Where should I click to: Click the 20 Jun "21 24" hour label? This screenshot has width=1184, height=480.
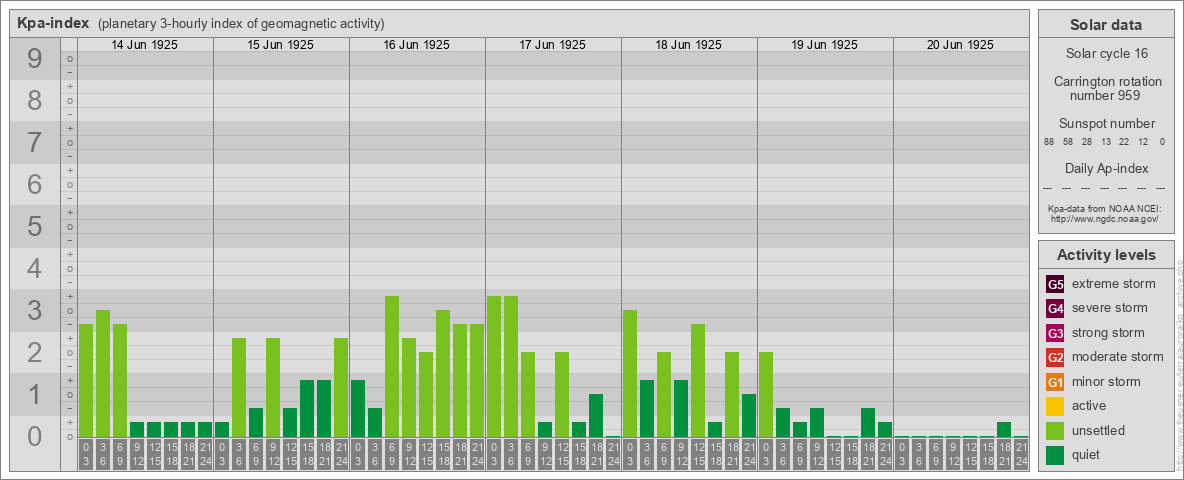[1021, 455]
